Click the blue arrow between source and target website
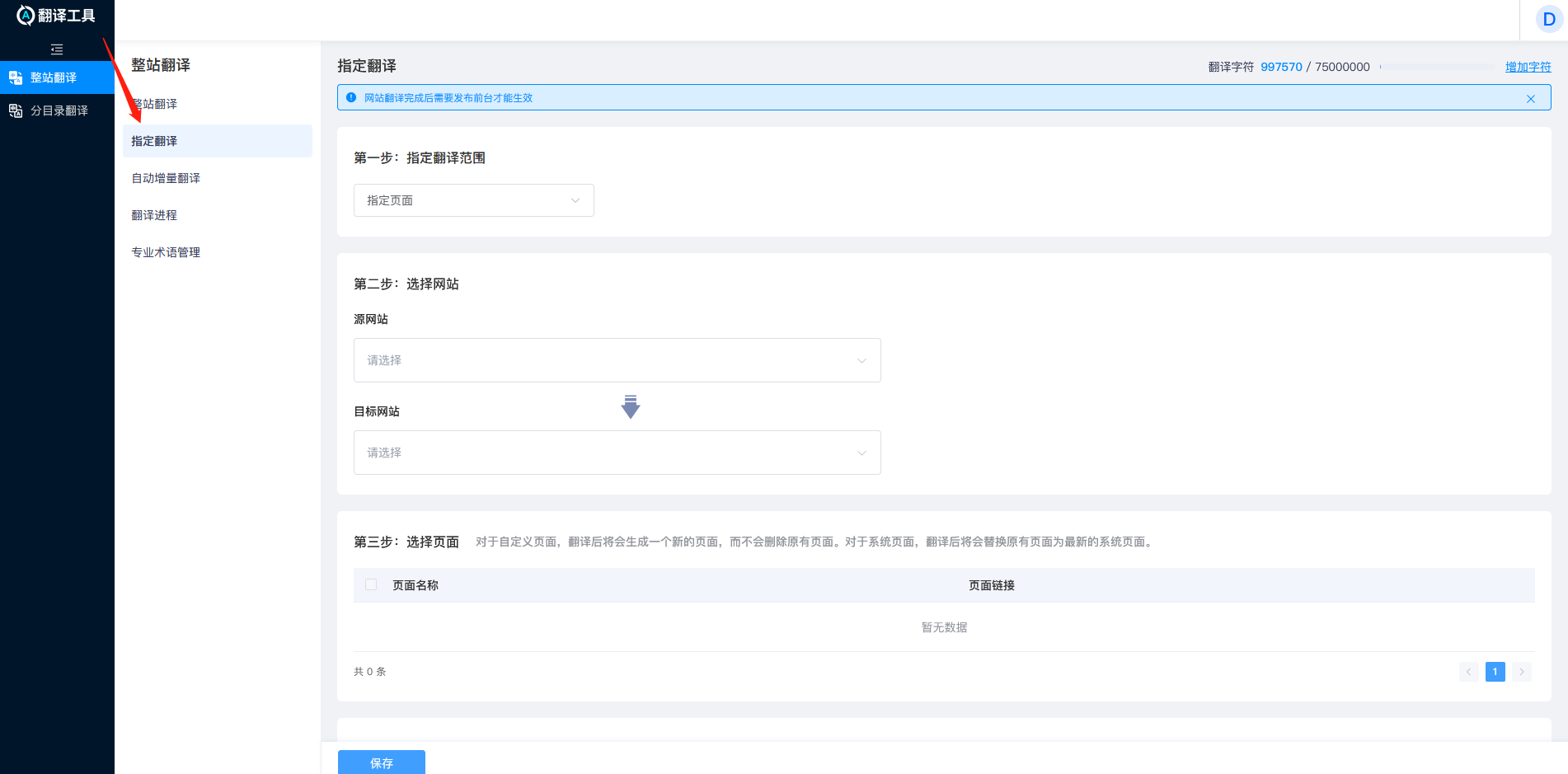The height and width of the screenshot is (774, 1568). click(x=631, y=406)
